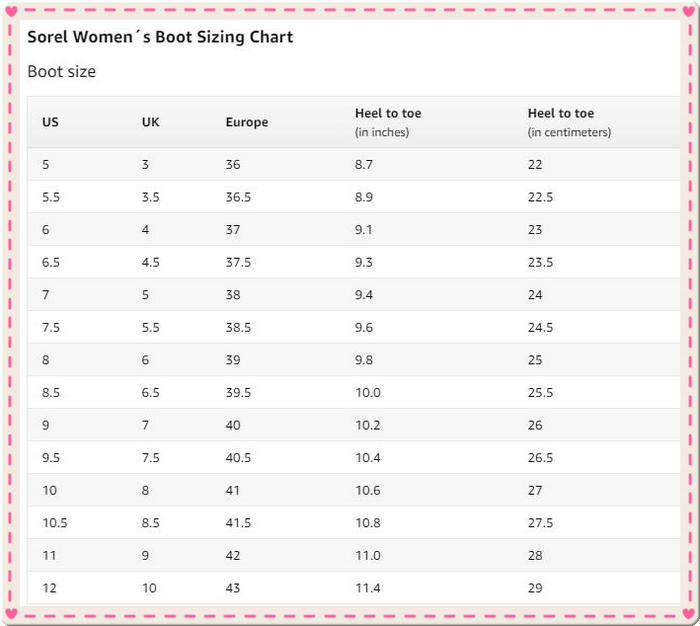
Task: Click the US size 12 cell
Action: [49, 588]
